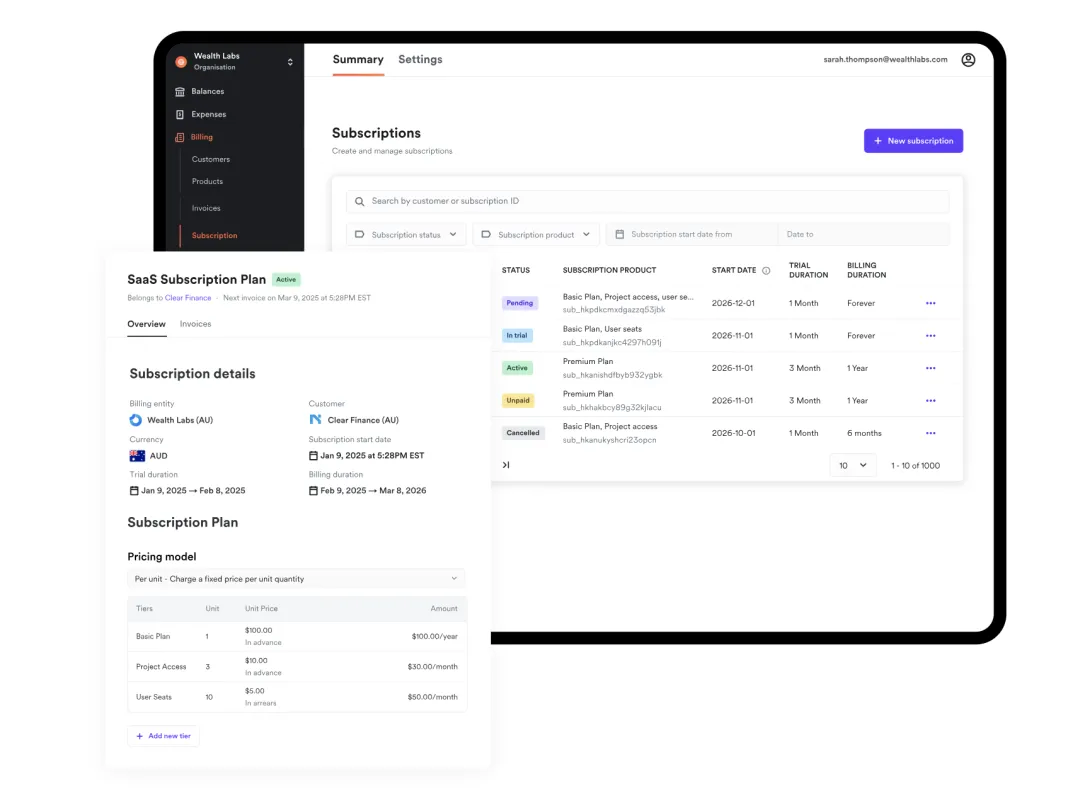Click the Clear Finance (AU) customer logo
Viewport: 1080px width, 796px height.
pos(315,419)
